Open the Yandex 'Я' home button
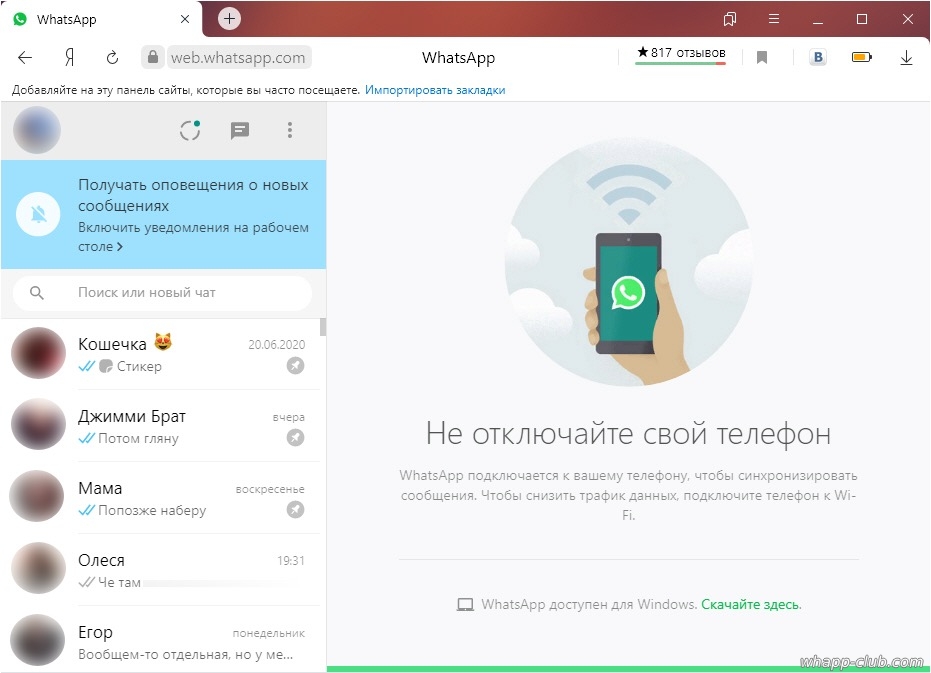 tap(69, 58)
